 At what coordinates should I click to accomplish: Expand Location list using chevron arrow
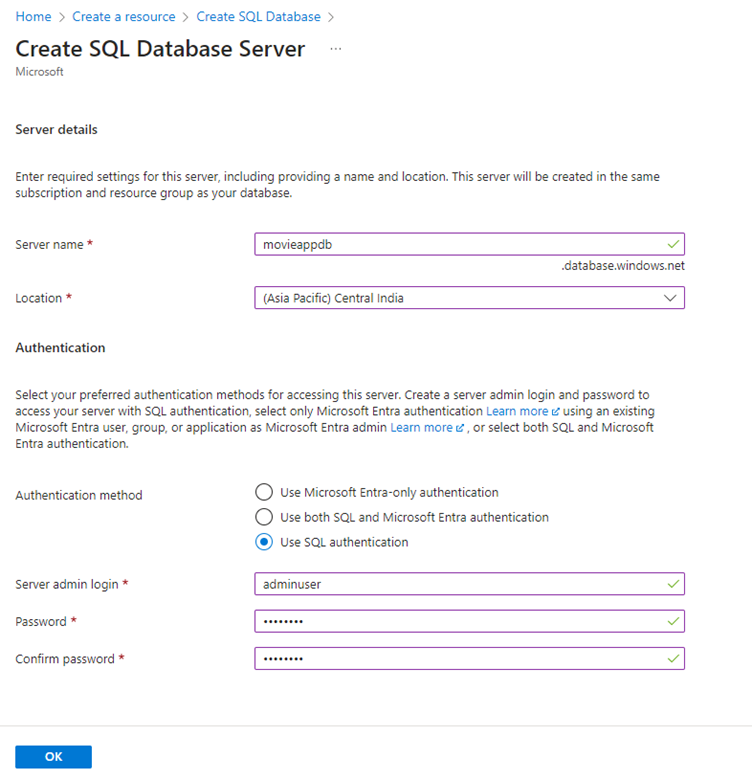[671, 298]
